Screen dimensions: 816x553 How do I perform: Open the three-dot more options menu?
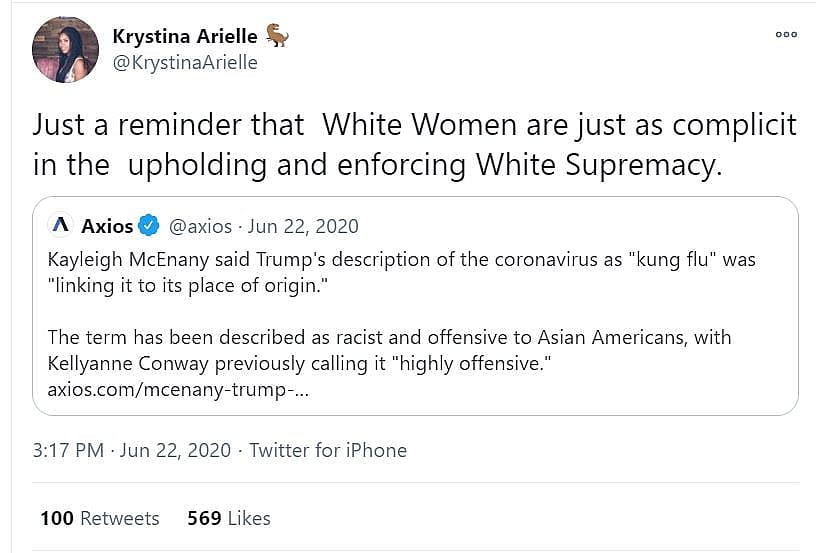(x=786, y=34)
